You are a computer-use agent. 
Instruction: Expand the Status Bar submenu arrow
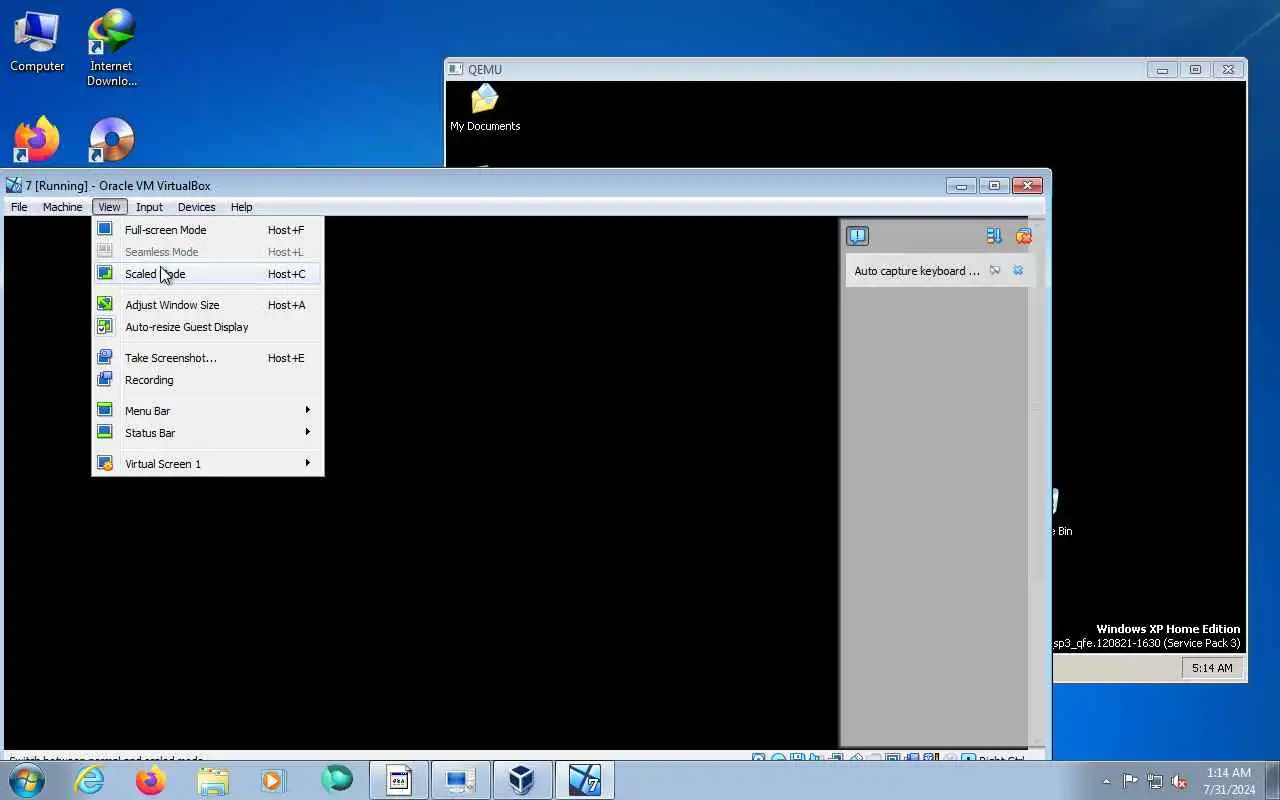coord(307,432)
